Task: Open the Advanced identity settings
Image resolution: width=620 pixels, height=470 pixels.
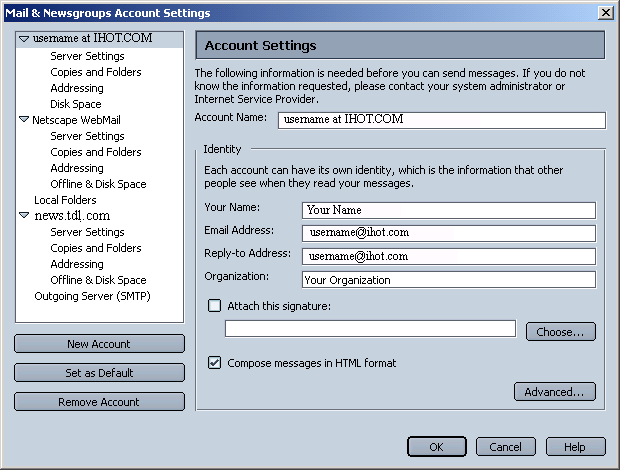Action: 554,392
